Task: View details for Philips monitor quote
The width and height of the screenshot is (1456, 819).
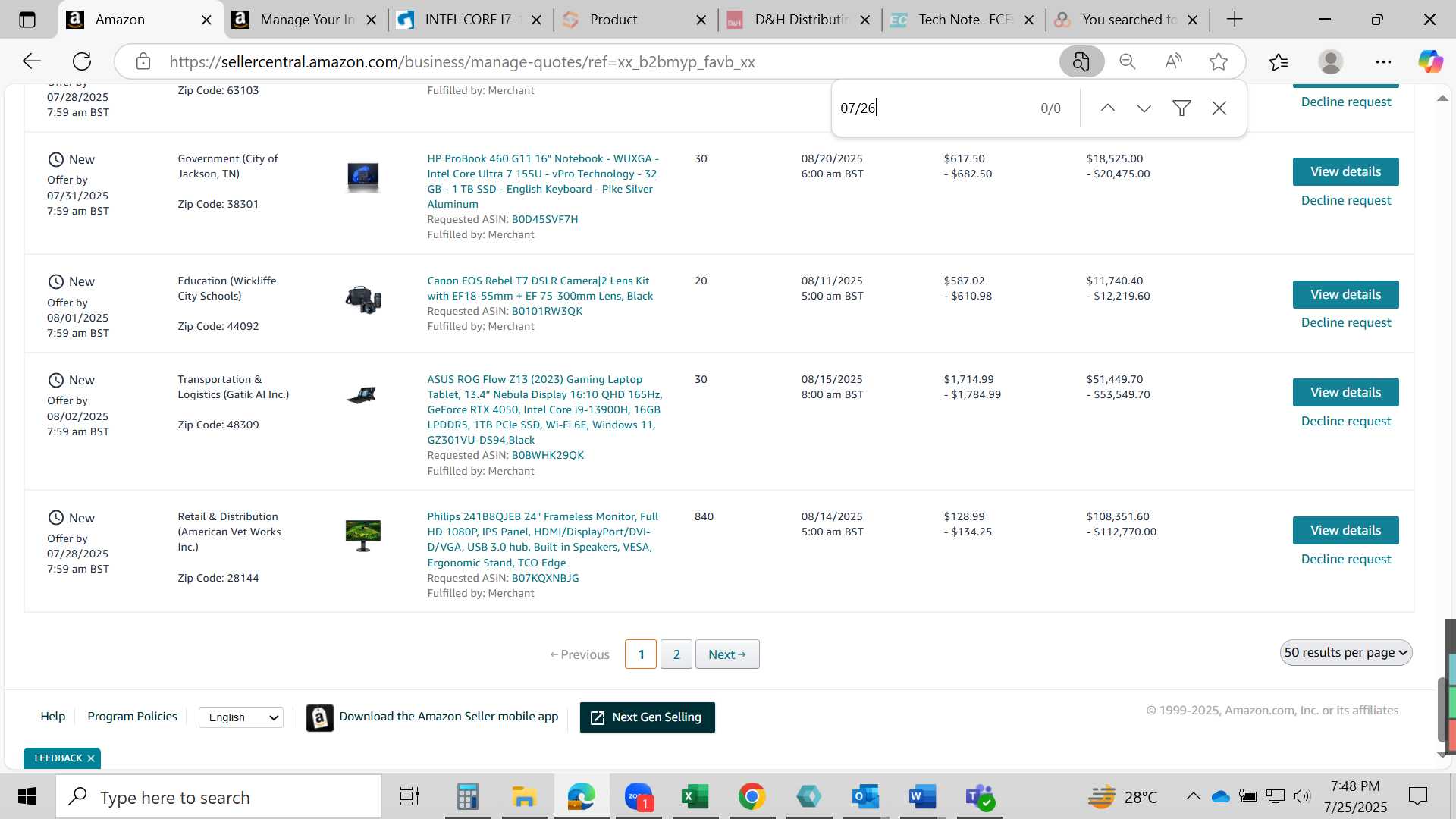Action: (x=1345, y=531)
